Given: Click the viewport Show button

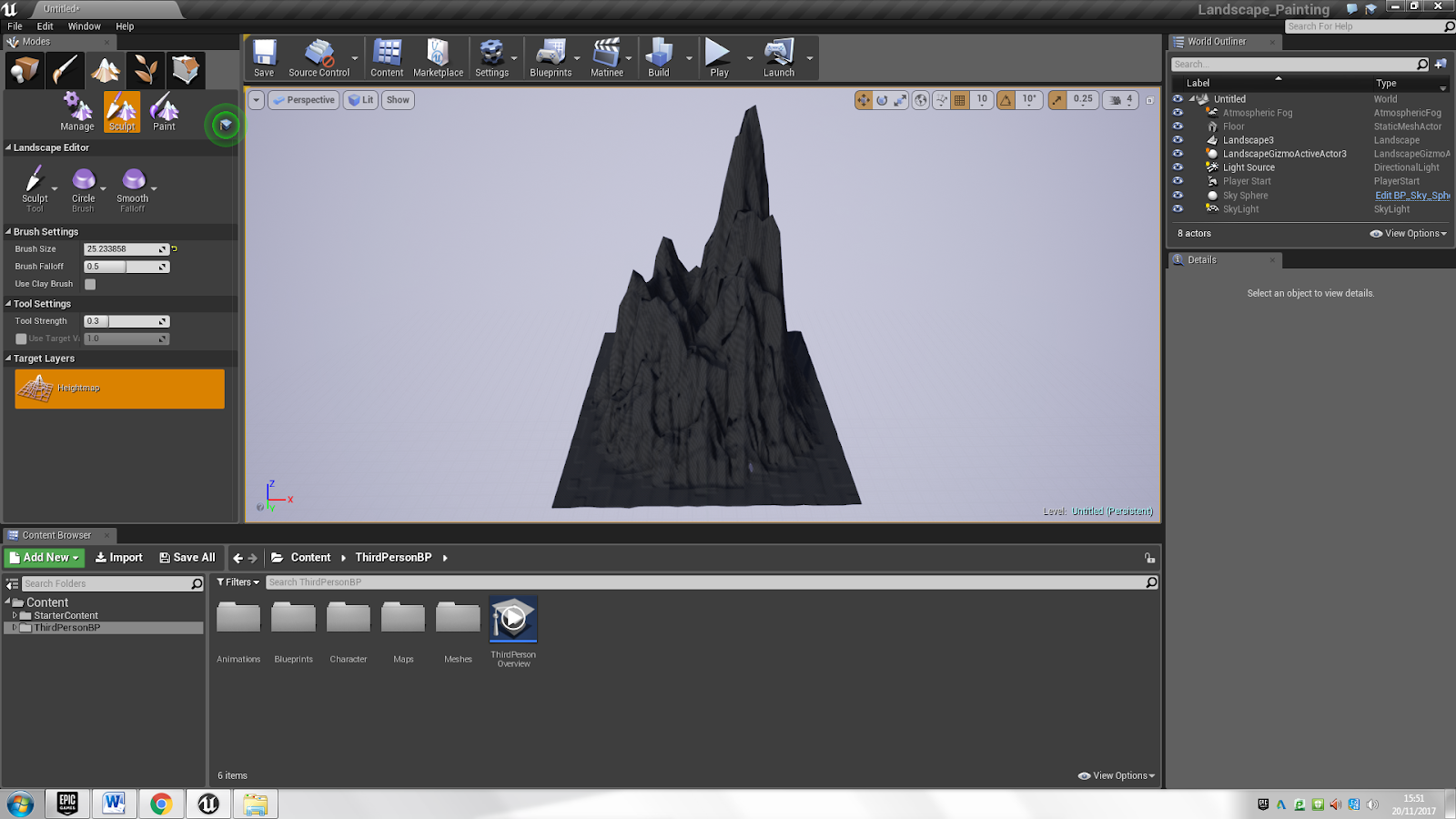Looking at the screenshot, I should click(398, 100).
